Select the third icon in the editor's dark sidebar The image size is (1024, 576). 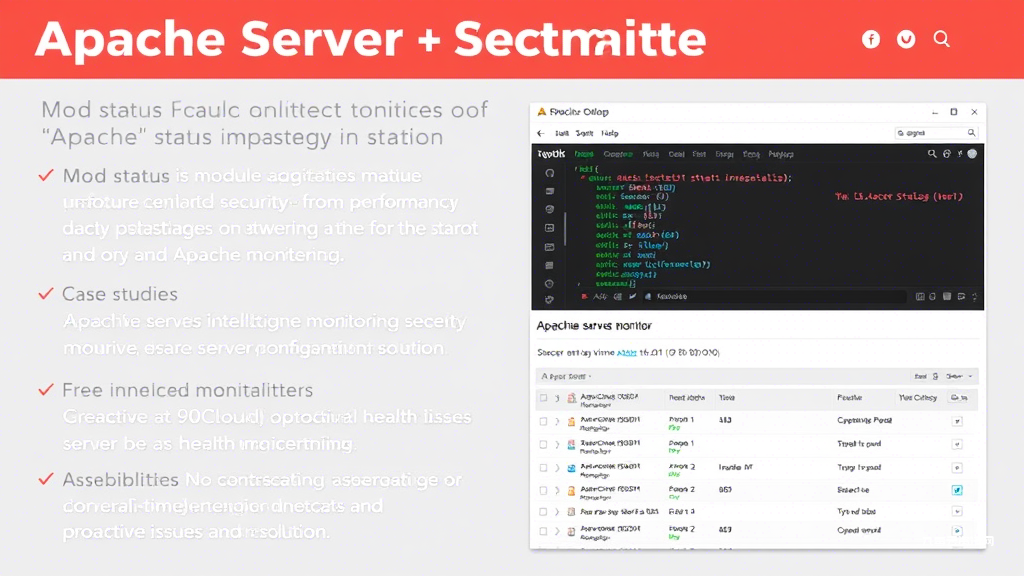tap(549, 210)
